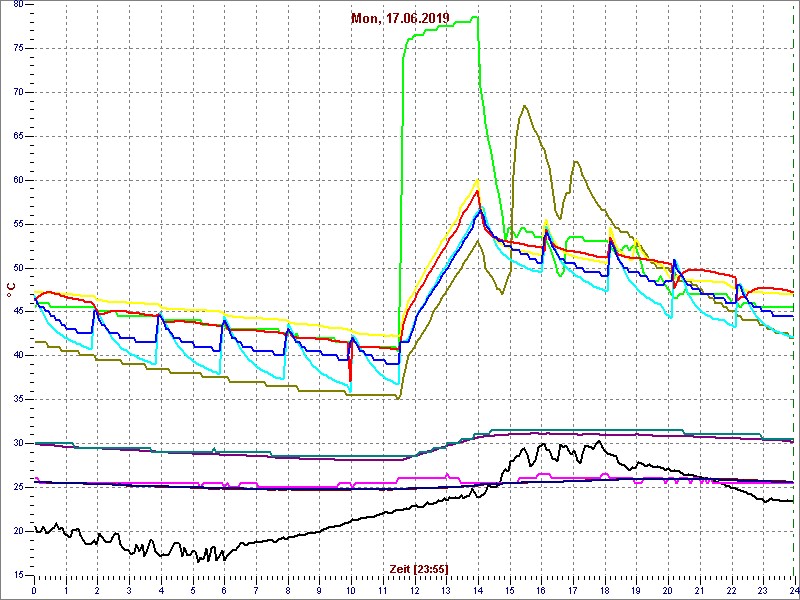Select the 15 value on the temperature axis
The image size is (800, 600).
(x=17, y=575)
